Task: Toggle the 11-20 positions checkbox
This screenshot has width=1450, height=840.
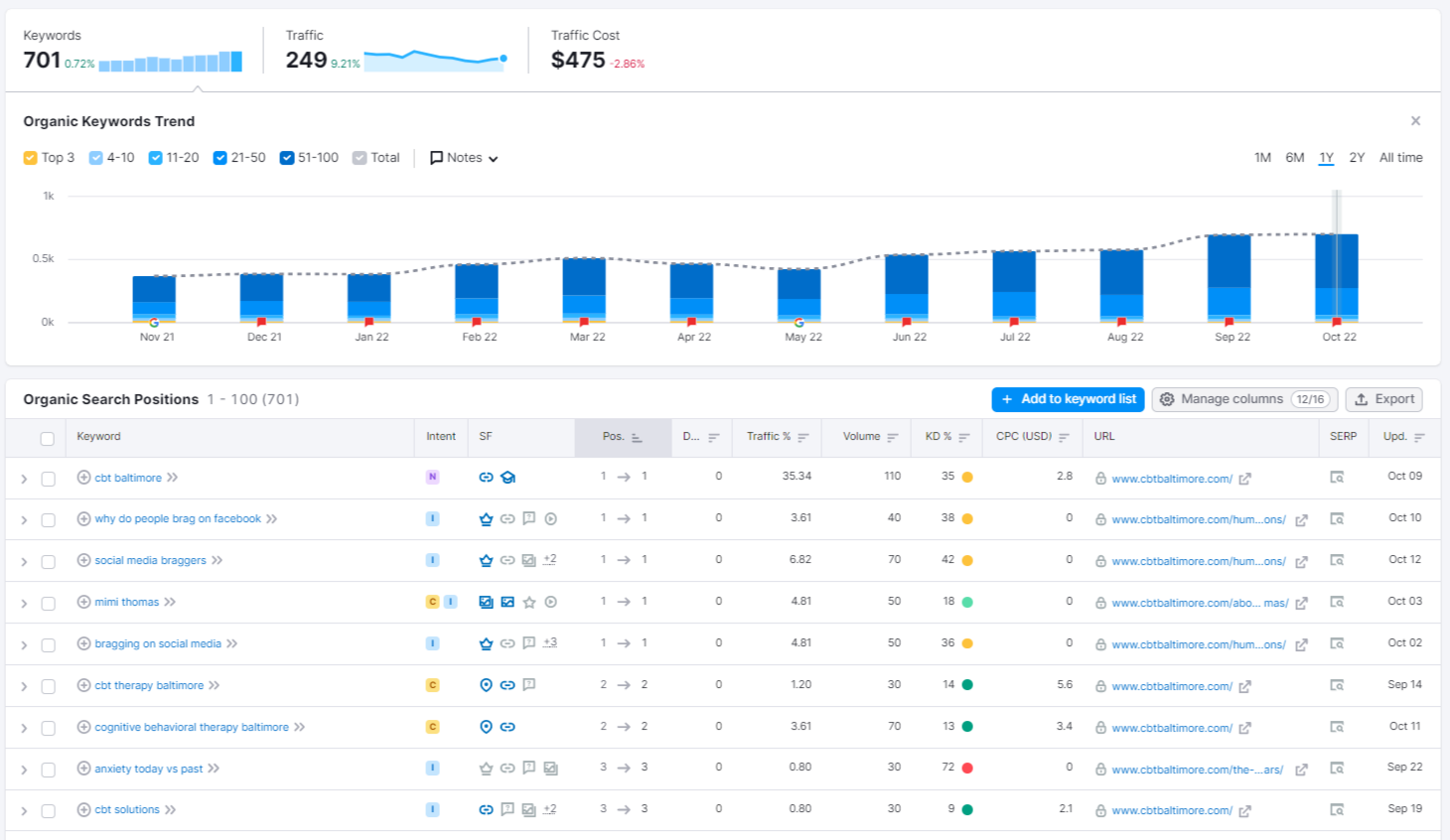Action: click(155, 158)
